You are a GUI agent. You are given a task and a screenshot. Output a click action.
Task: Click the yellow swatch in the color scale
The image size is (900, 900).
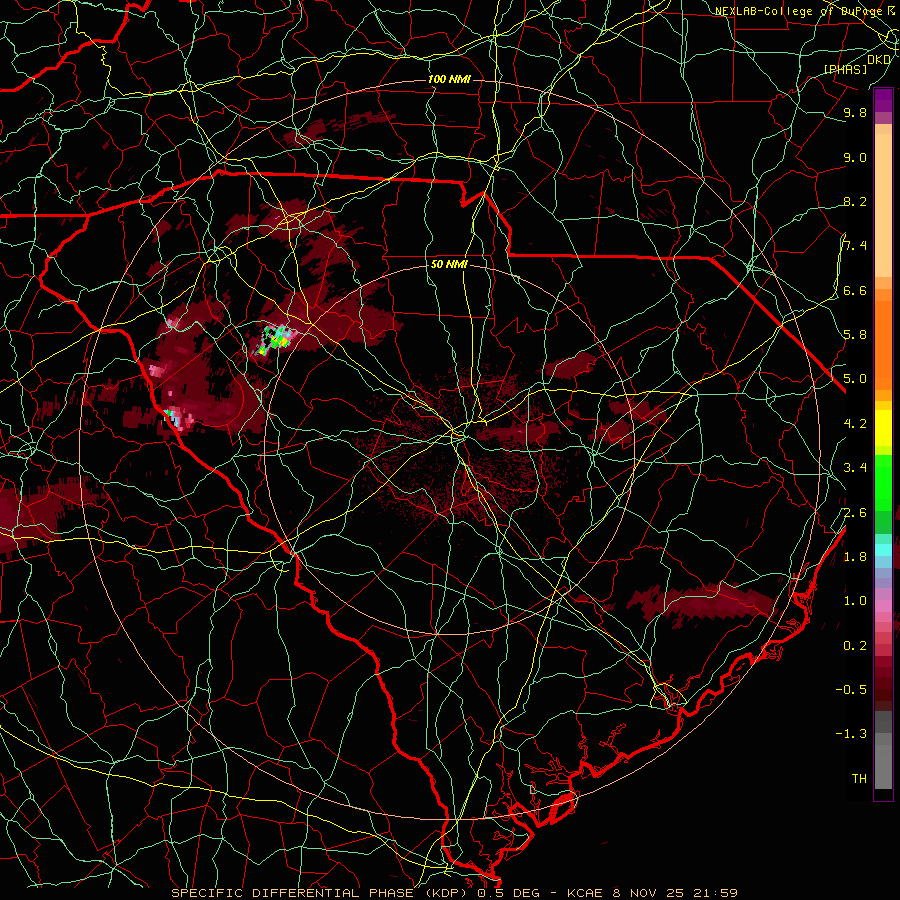pos(883,428)
